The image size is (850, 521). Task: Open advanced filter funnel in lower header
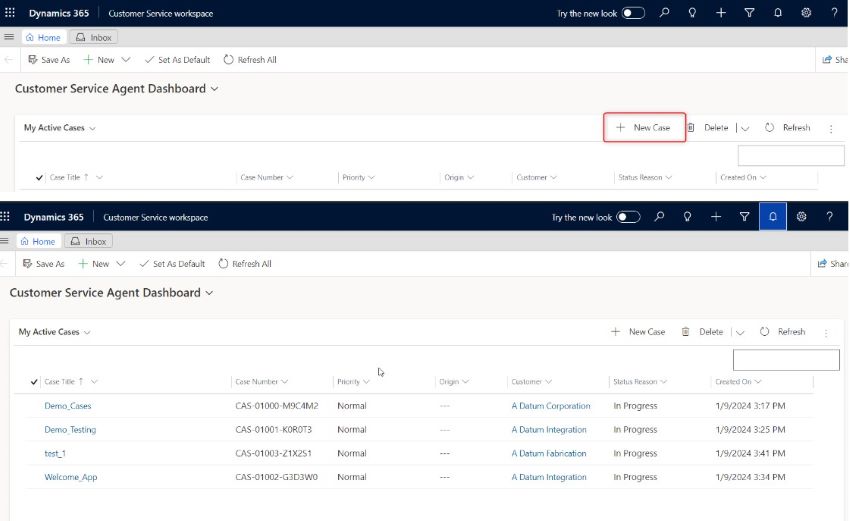click(x=744, y=217)
